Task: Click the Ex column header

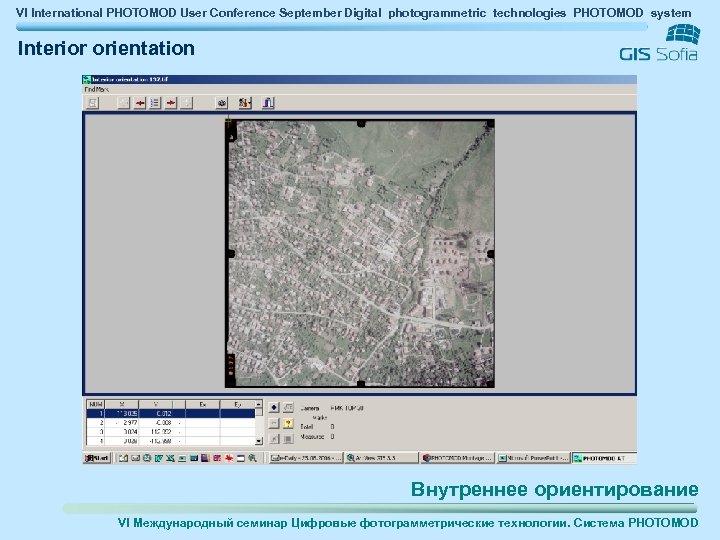Action: coord(202,405)
